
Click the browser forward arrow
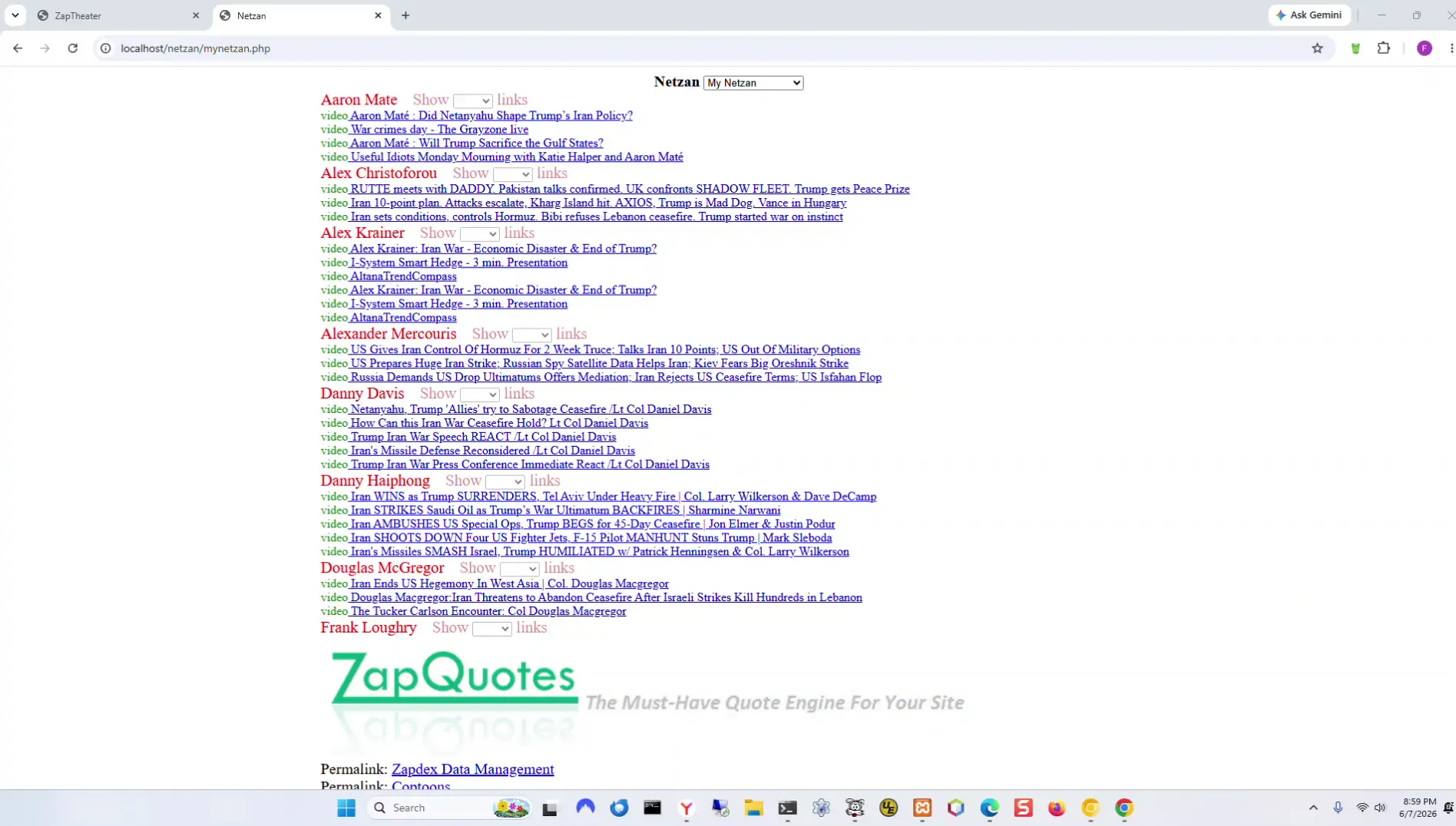pos(45,48)
